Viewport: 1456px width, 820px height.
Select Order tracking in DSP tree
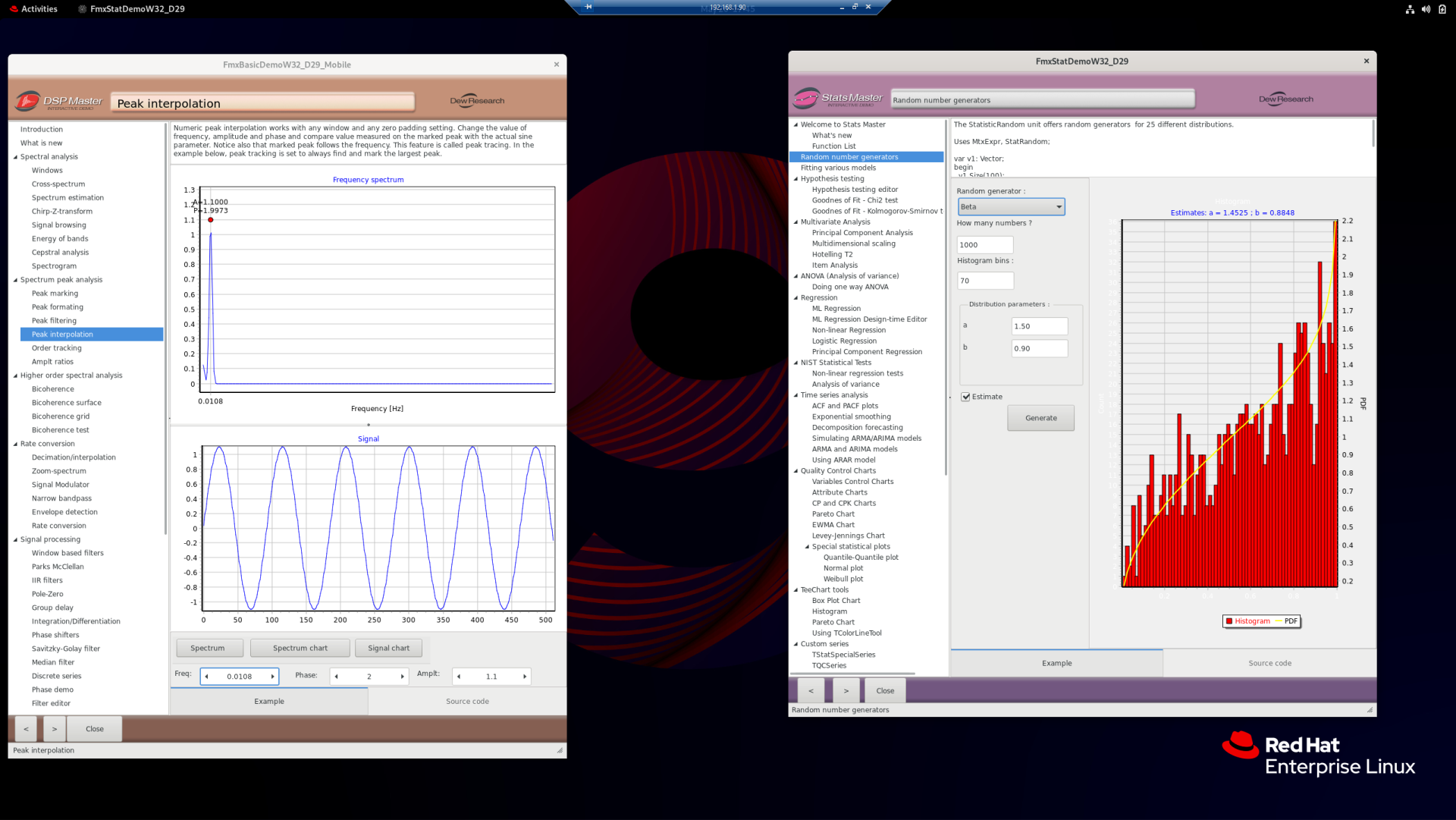[x=57, y=348]
